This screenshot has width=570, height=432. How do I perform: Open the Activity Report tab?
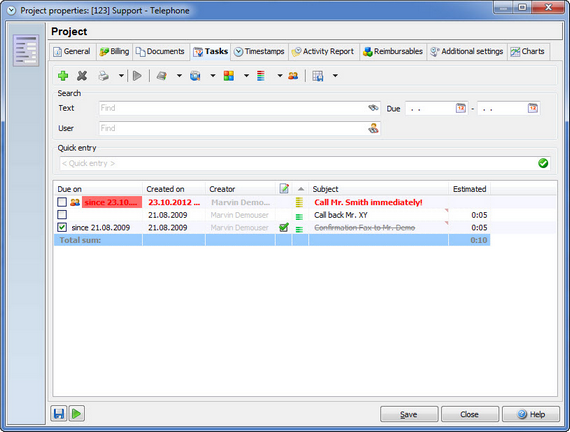pyautogui.click(x=324, y=51)
